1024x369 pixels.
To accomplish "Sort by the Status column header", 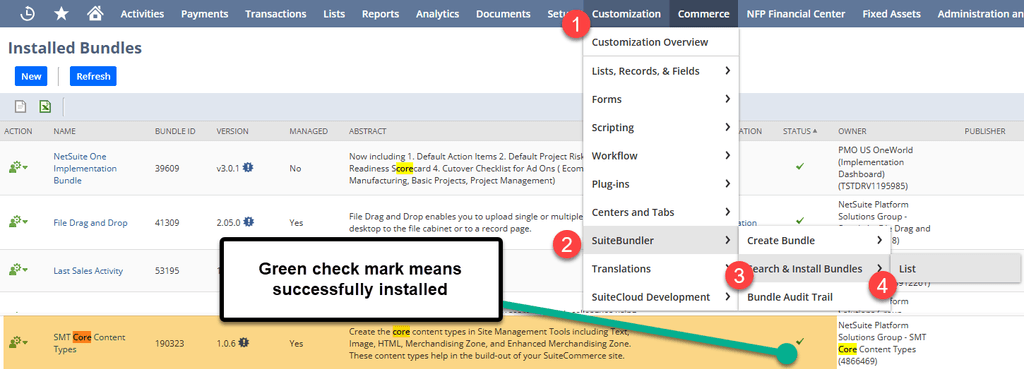I will click(800, 131).
